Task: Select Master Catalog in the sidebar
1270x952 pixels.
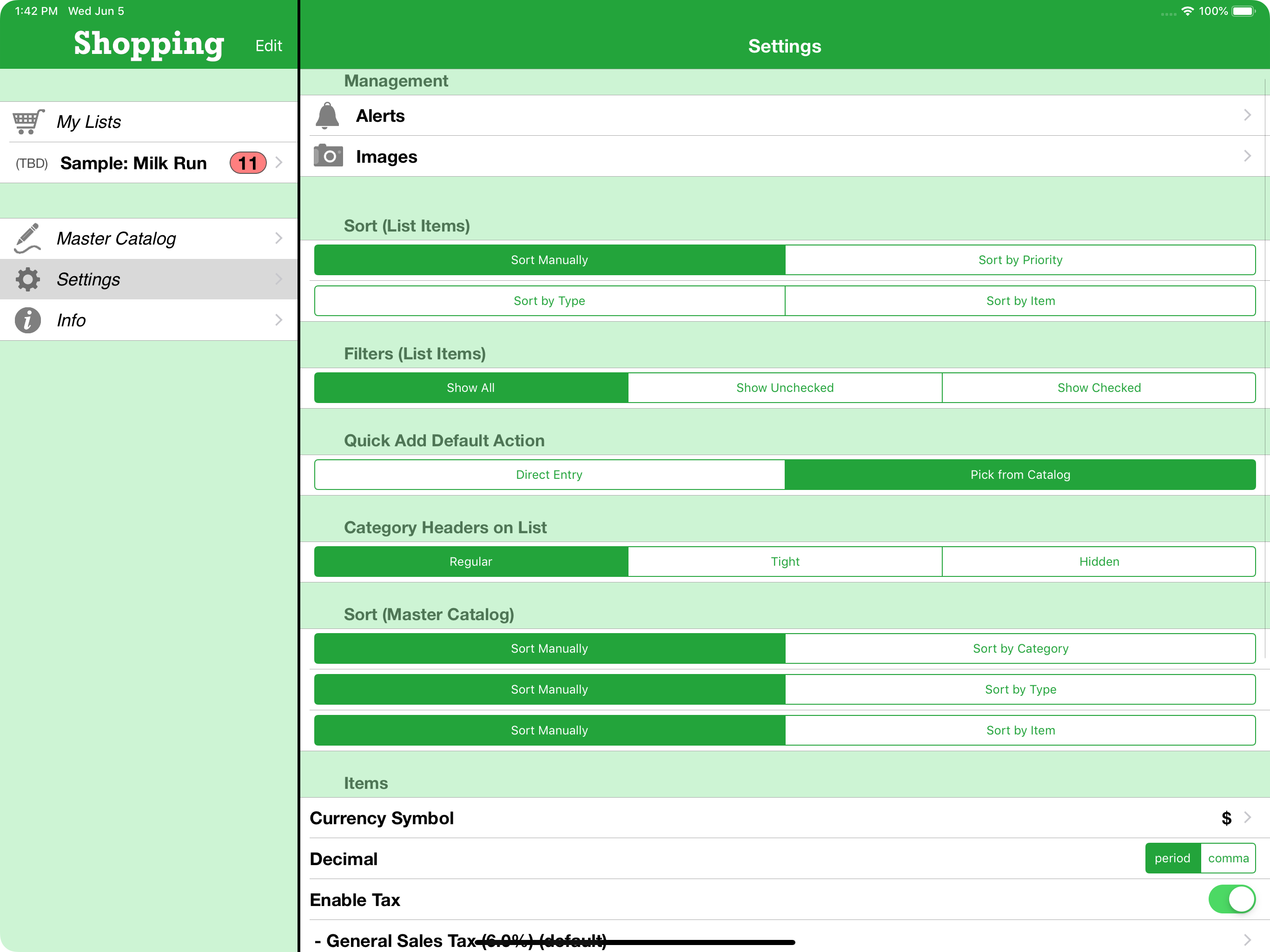Action: tap(149, 238)
